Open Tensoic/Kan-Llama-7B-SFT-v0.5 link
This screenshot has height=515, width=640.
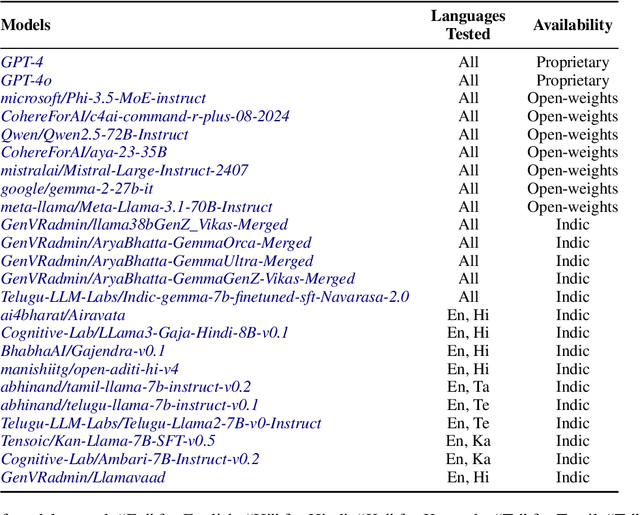[108, 441]
